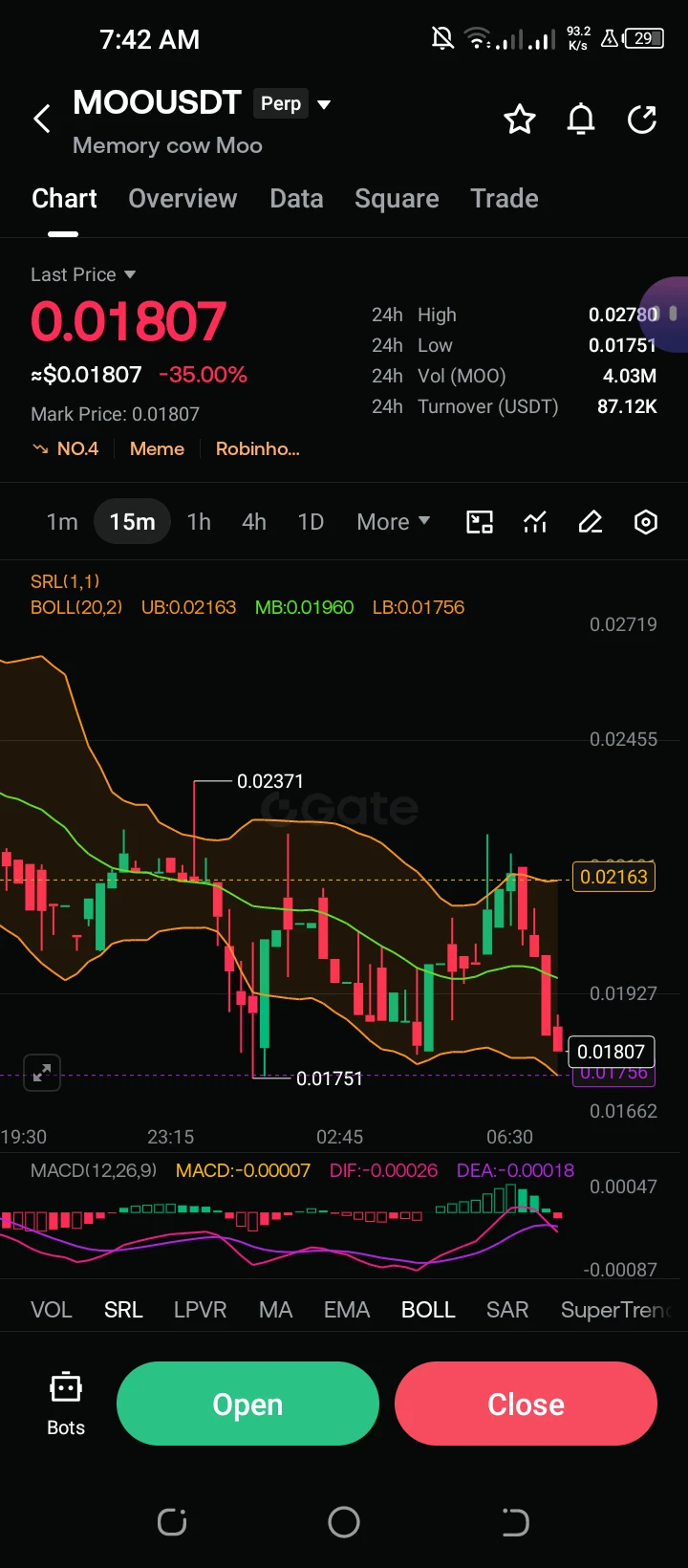Open the Meme category tag
Screen dimensions: 688x1568
click(x=157, y=448)
